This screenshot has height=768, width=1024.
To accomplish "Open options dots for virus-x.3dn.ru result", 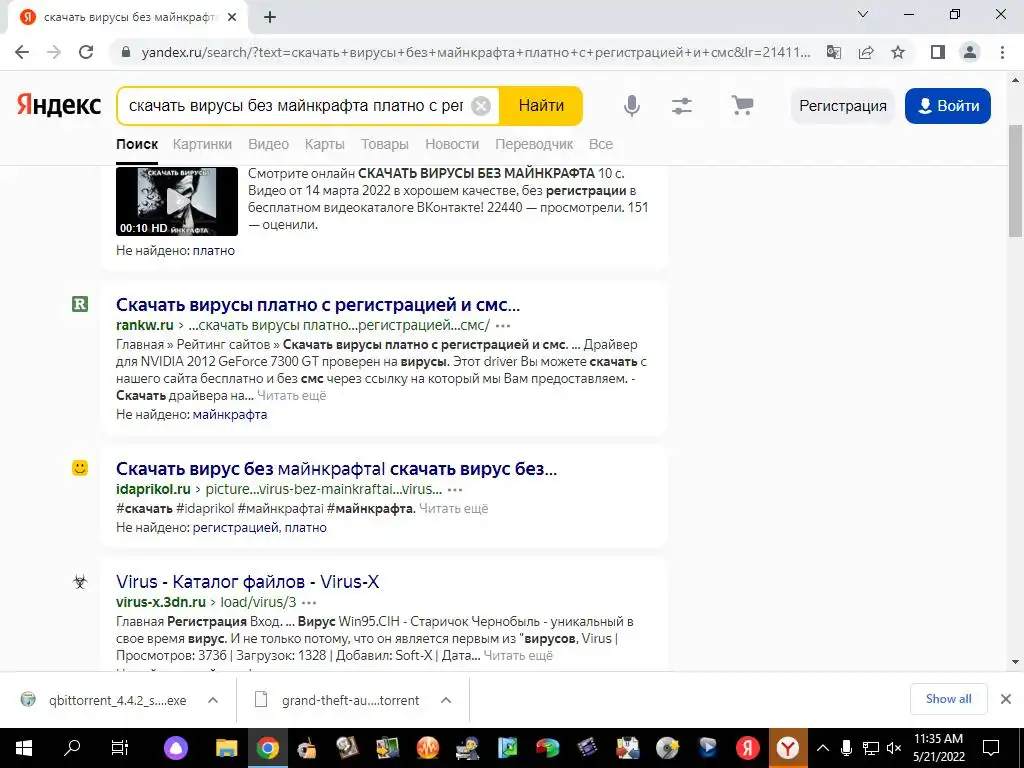I will [310, 602].
